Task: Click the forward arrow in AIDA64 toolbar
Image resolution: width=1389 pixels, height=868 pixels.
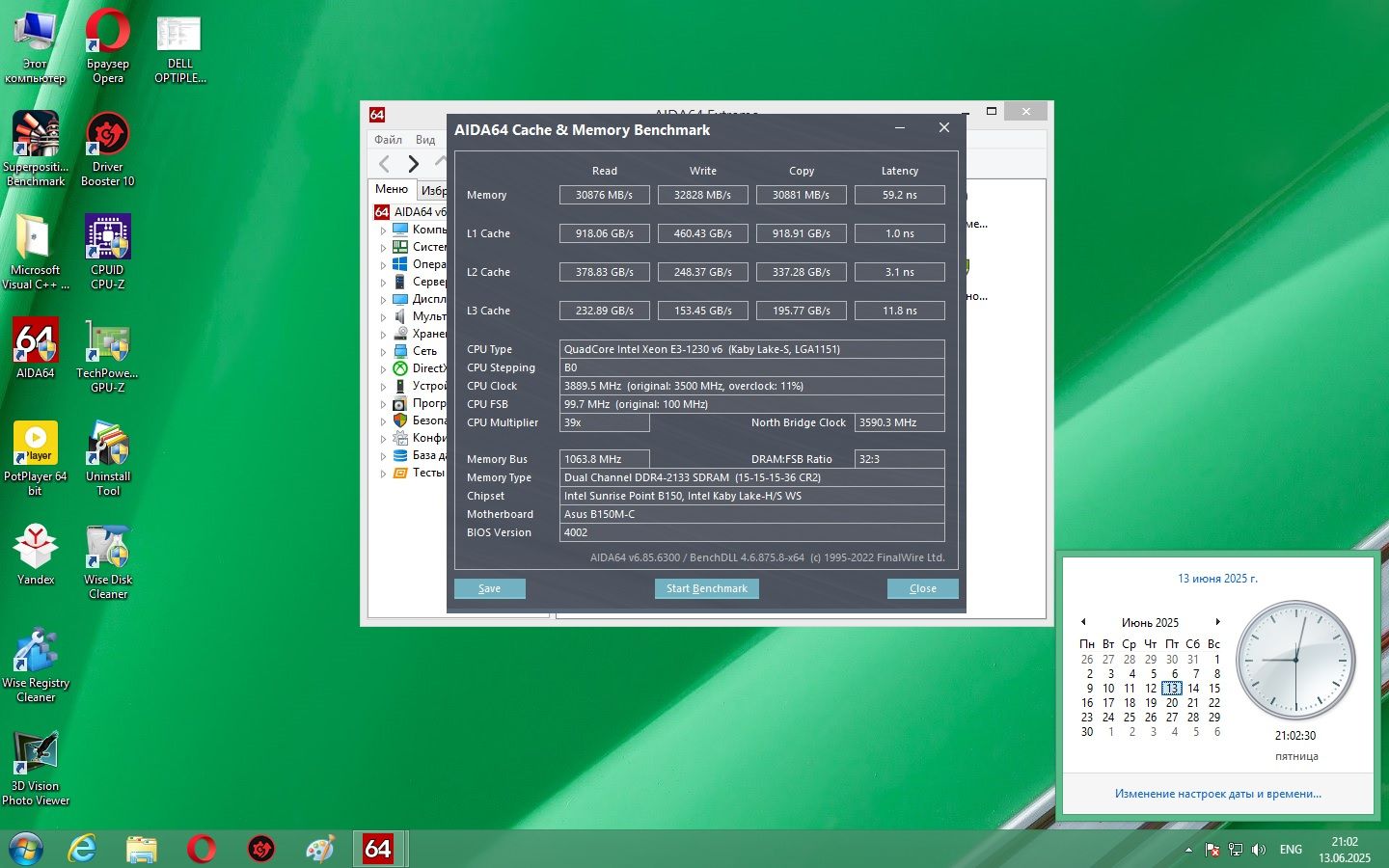Action: click(x=414, y=164)
